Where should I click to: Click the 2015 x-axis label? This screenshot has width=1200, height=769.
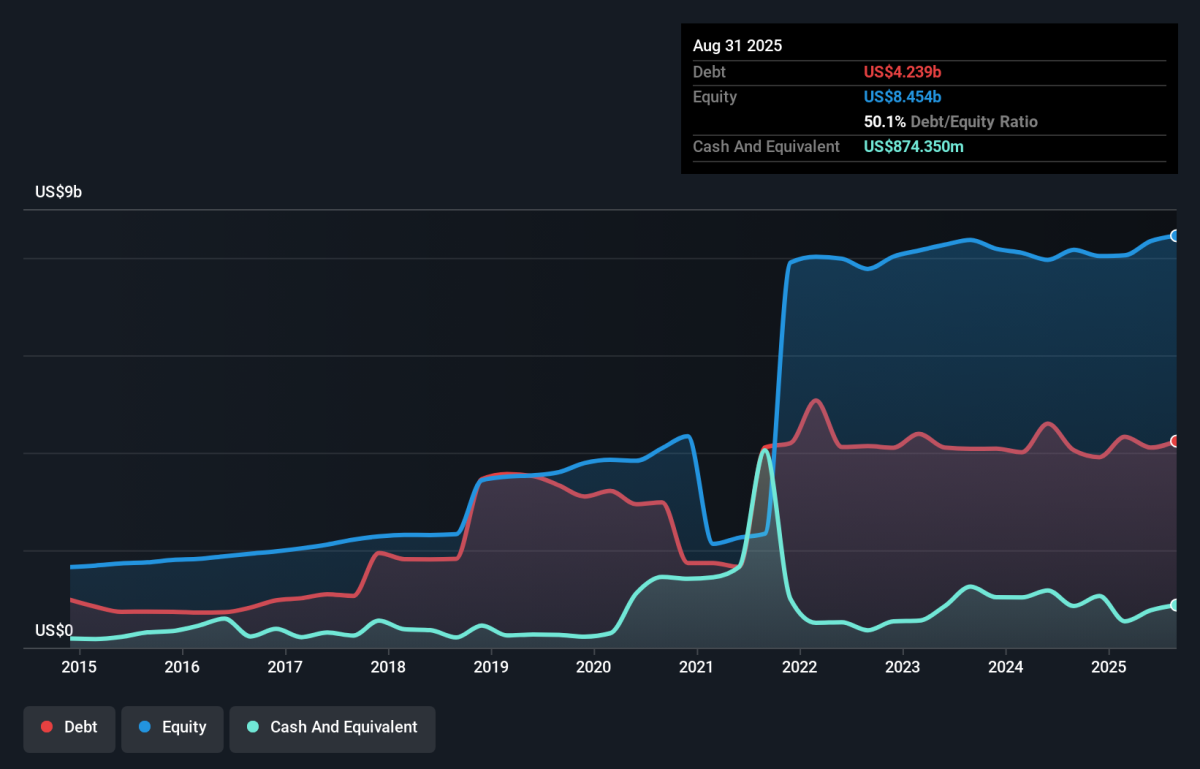(79, 667)
